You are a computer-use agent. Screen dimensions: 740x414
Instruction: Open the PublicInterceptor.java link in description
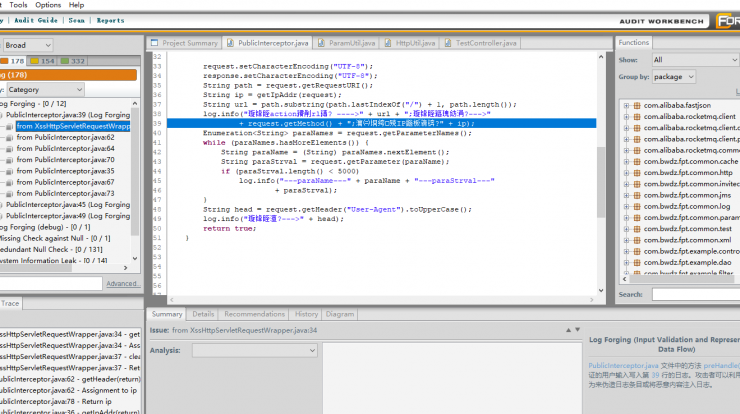pos(623,366)
